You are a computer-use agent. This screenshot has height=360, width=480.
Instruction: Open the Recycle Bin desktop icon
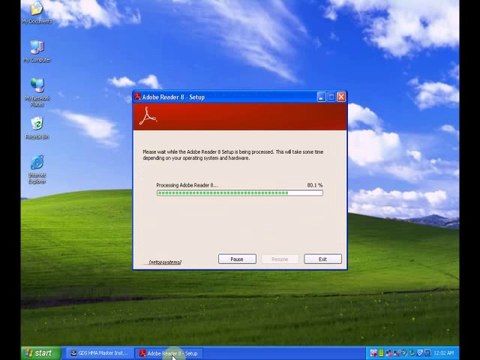(37, 128)
